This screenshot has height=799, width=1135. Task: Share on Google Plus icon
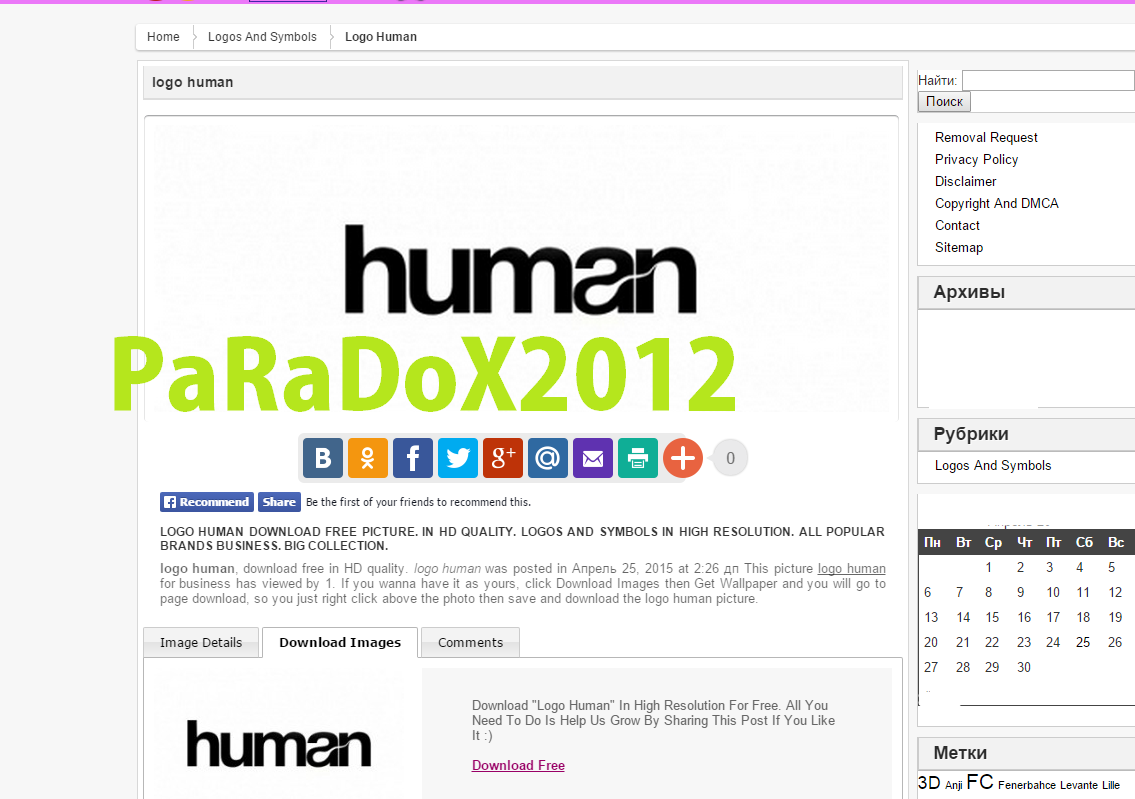coord(503,458)
